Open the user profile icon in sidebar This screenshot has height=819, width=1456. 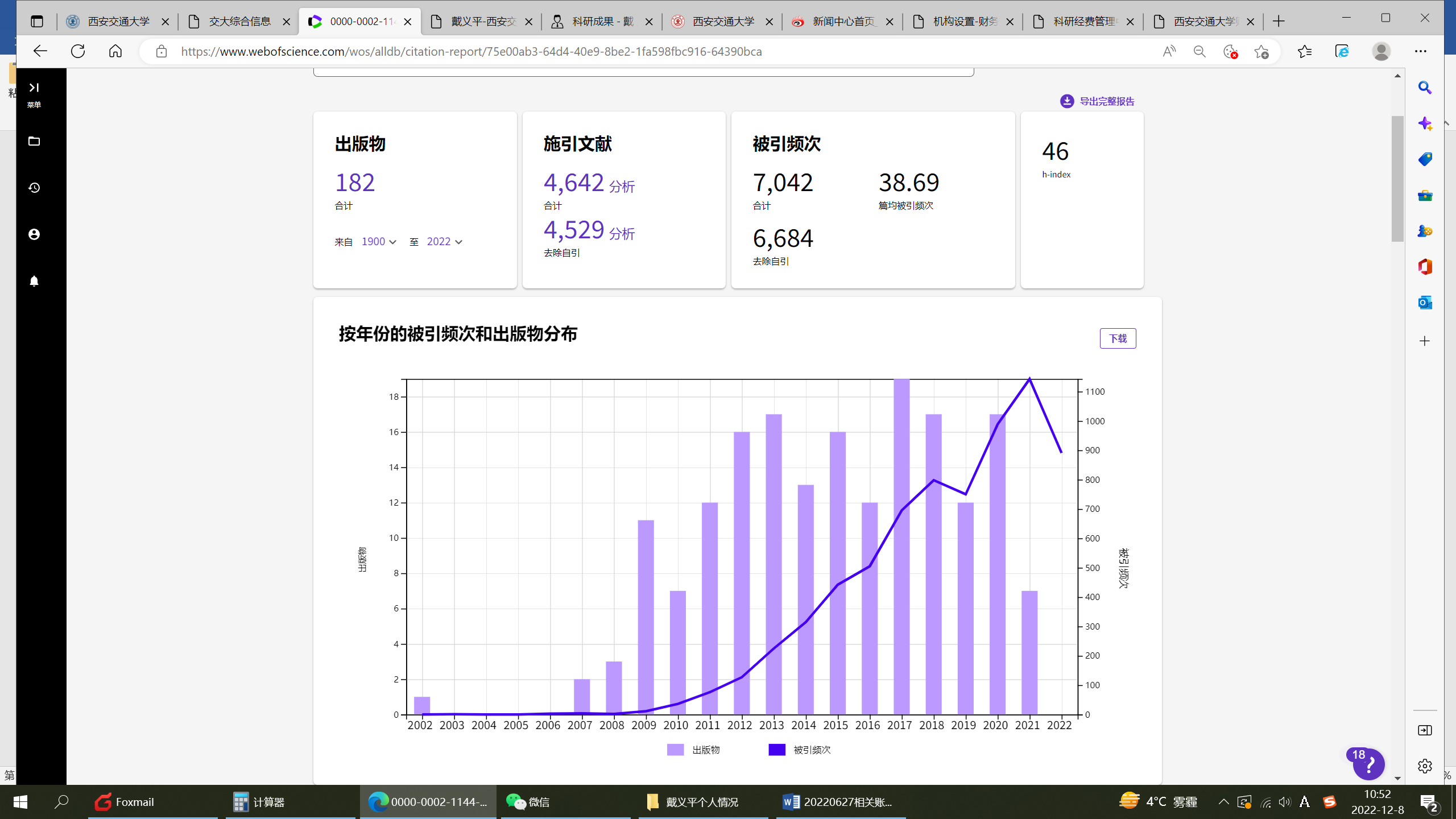[x=34, y=234]
